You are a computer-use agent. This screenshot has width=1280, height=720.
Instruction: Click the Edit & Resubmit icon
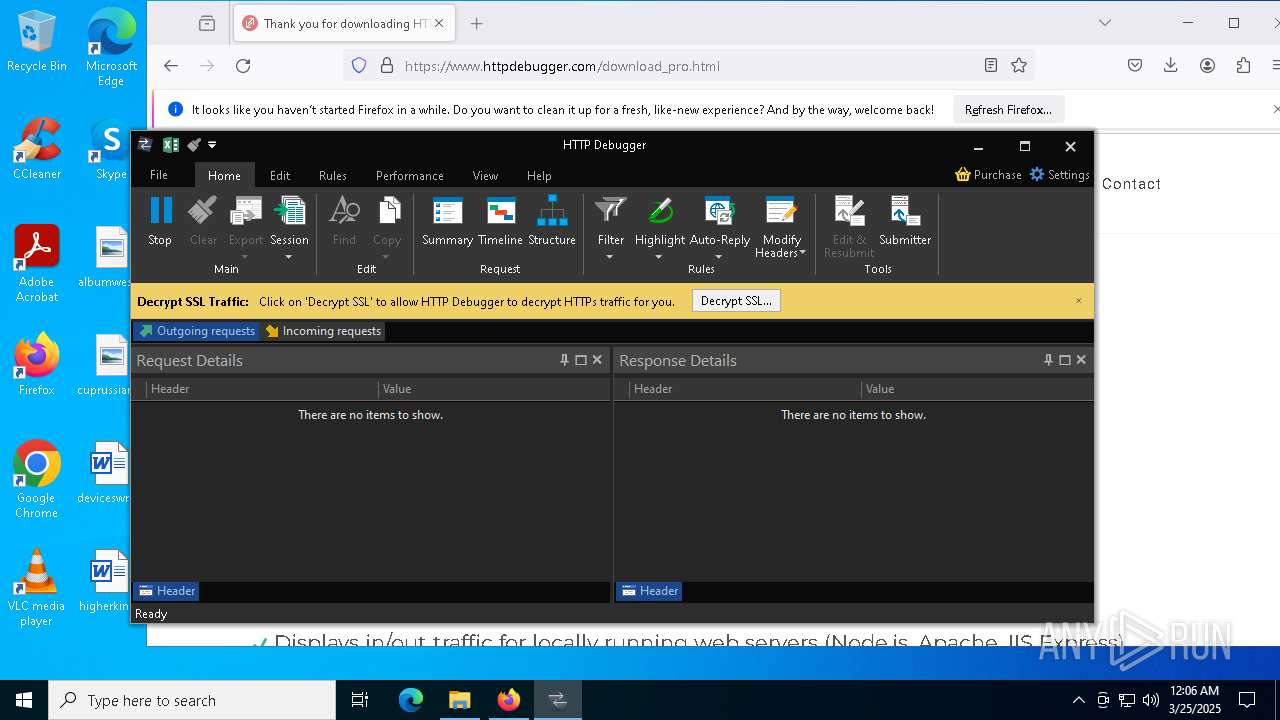click(x=849, y=211)
